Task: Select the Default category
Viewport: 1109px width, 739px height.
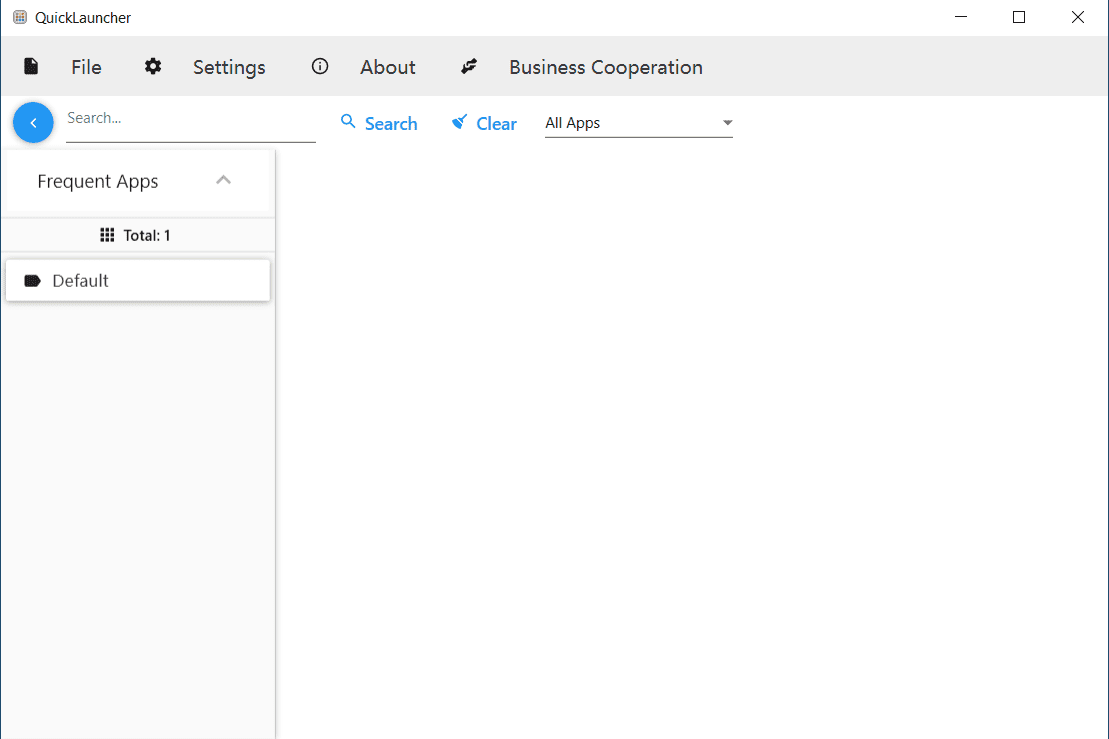Action: point(138,281)
